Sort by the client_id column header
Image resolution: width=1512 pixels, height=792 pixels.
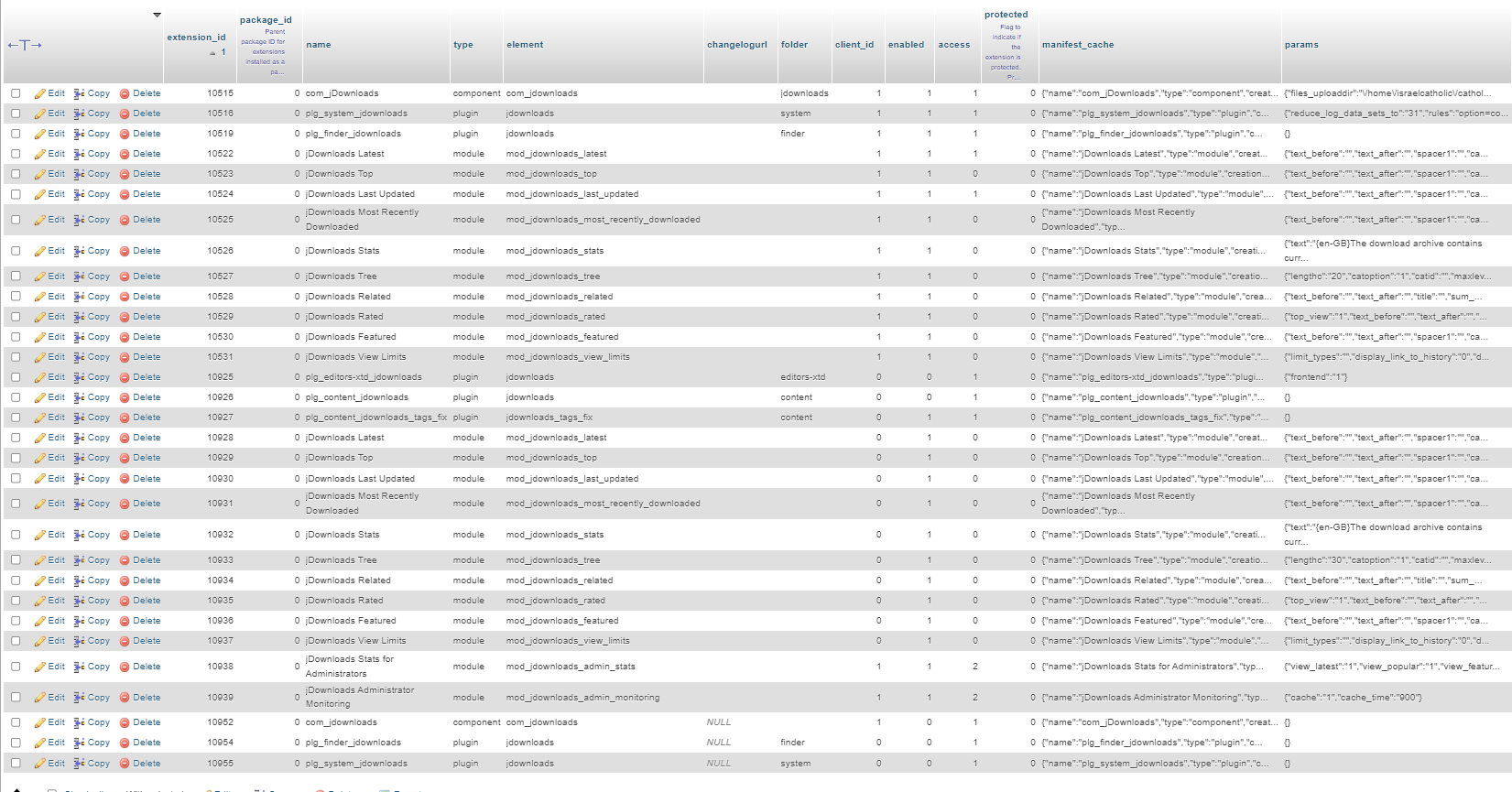point(854,45)
